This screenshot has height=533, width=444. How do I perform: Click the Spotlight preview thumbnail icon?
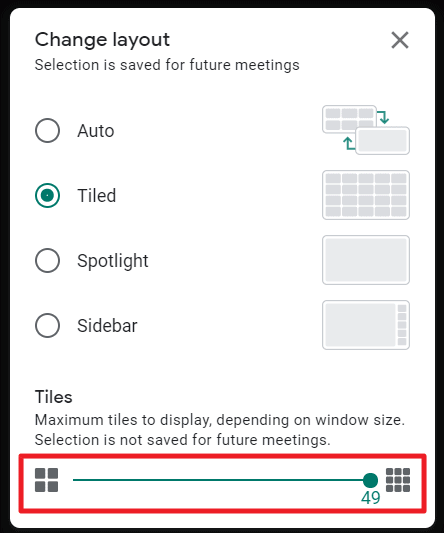[366, 260]
